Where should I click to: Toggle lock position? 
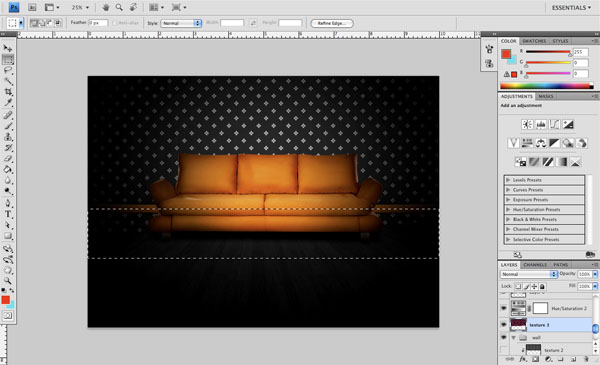point(534,286)
